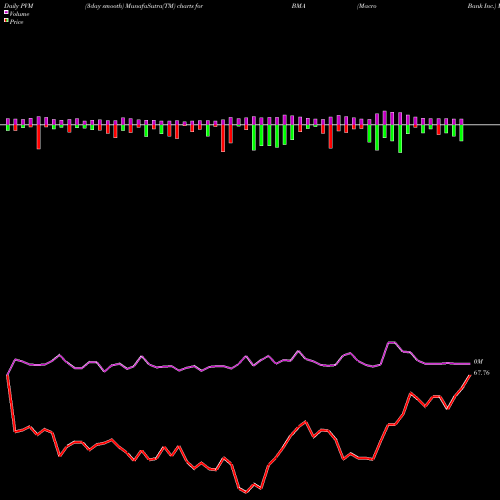This screenshot has width=500, height=500.
Task: Select the 'Volume' legend label
Action: coord(19,14)
